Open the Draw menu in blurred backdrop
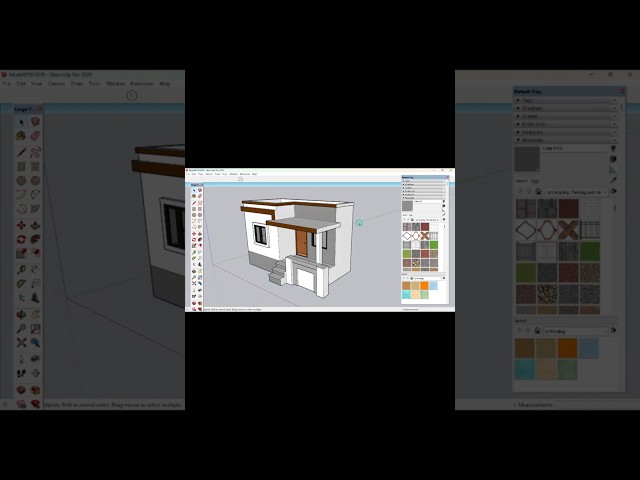 [77, 84]
